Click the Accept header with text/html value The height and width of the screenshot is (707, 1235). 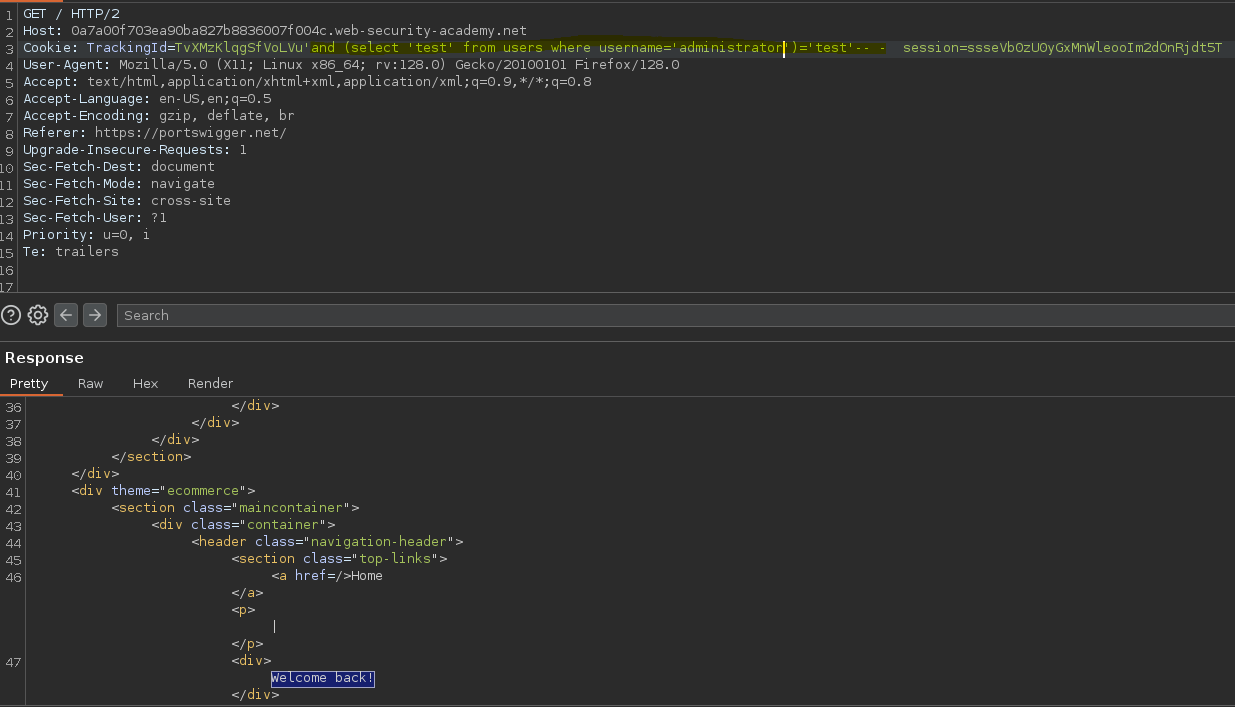coord(307,82)
